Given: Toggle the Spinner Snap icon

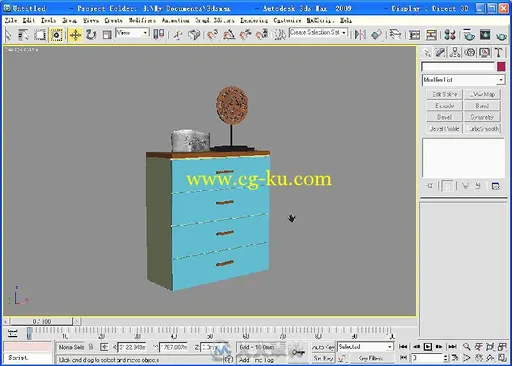Looking at the screenshot, I should (262, 35).
